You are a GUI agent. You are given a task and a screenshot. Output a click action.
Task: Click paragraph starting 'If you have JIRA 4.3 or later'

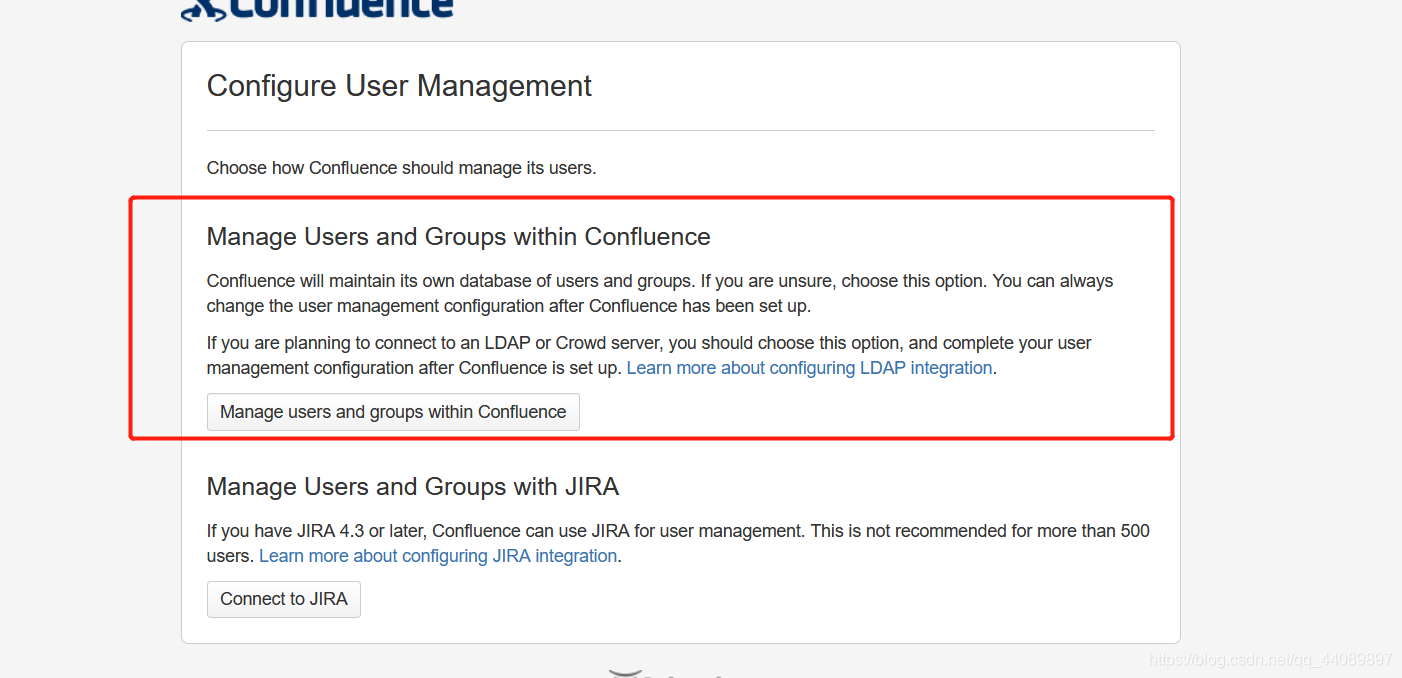pos(678,543)
